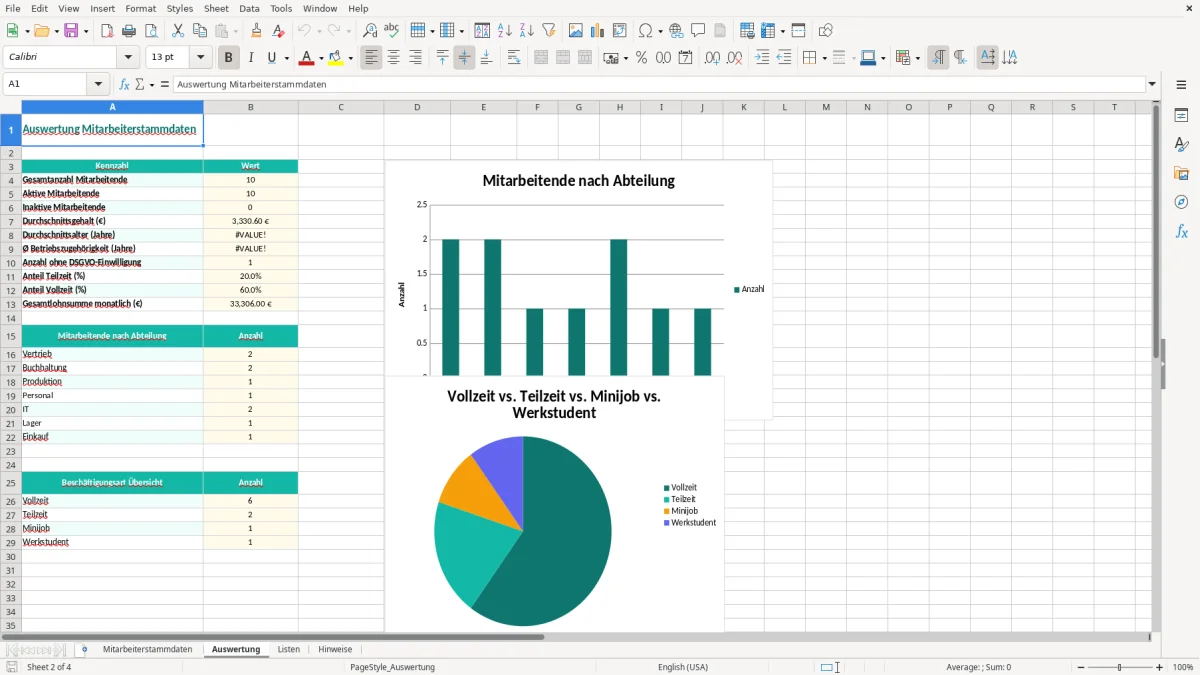
Task: Click the English (USA) language status
Action: click(683, 667)
